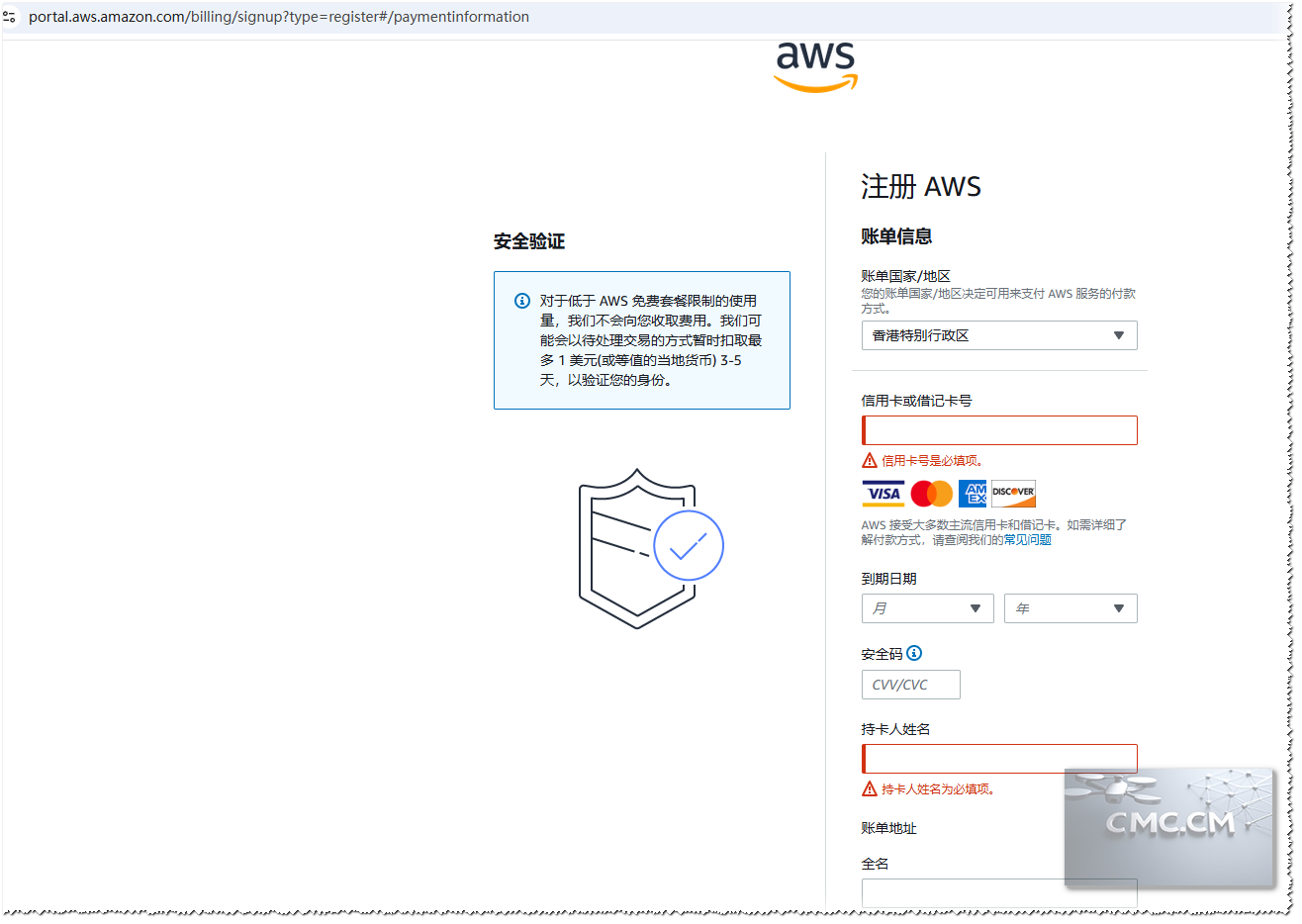The width and height of the screenshot is (1302, 924).
Task: Focus the 信用卡或借记卡号 input field
Action: [999, 430]
